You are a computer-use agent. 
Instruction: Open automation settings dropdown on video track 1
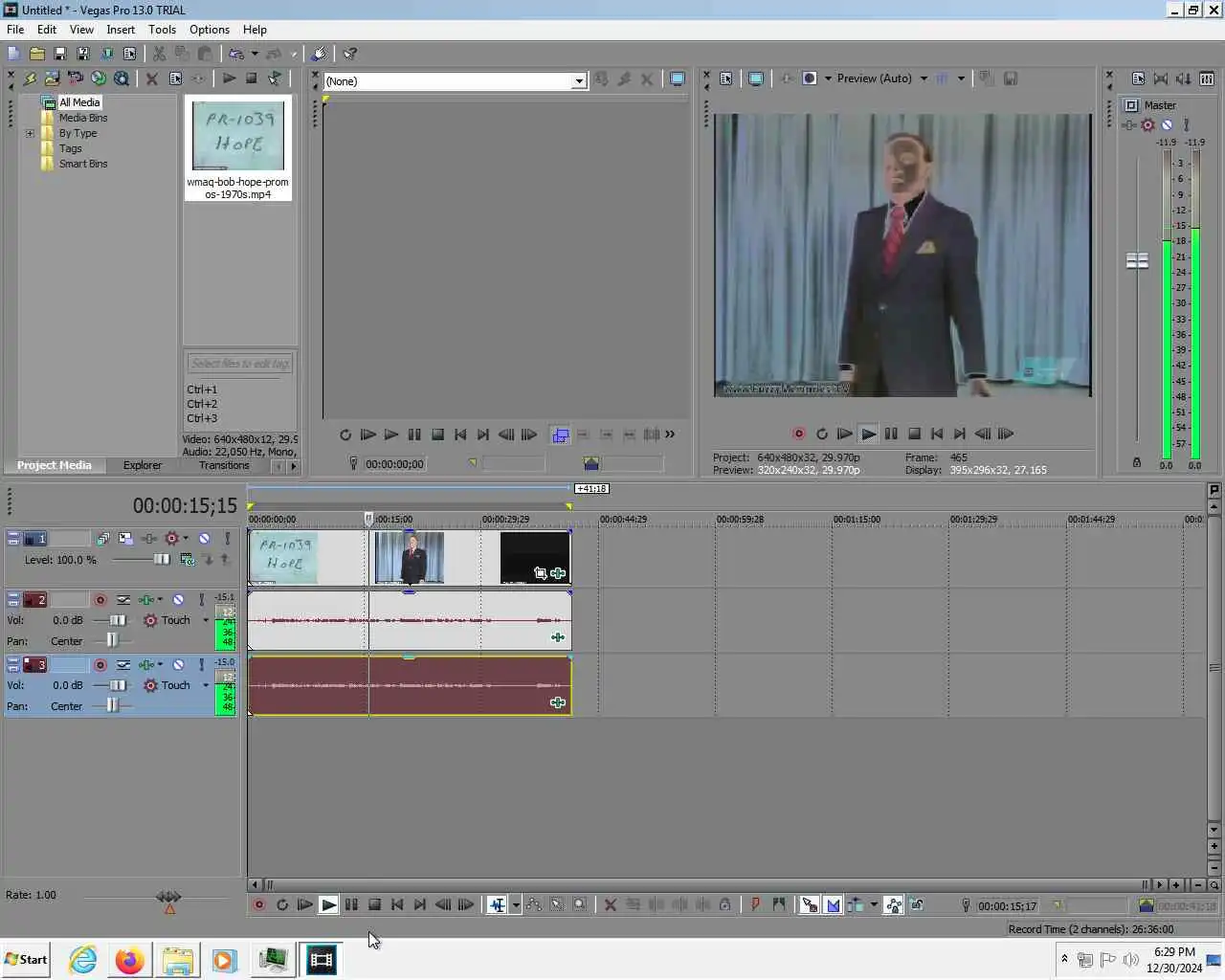(x=186, y=539)
